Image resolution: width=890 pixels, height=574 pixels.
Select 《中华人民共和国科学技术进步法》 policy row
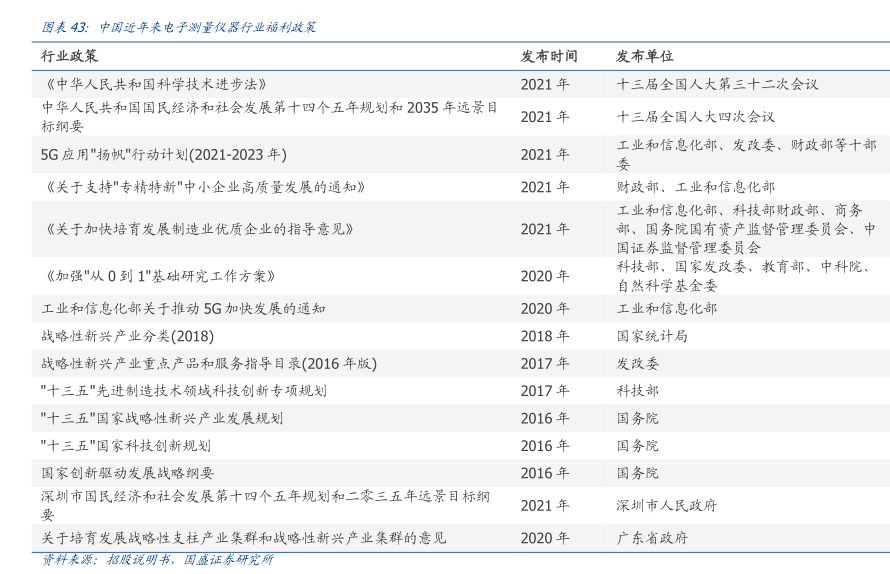click(x=154, y=85)
